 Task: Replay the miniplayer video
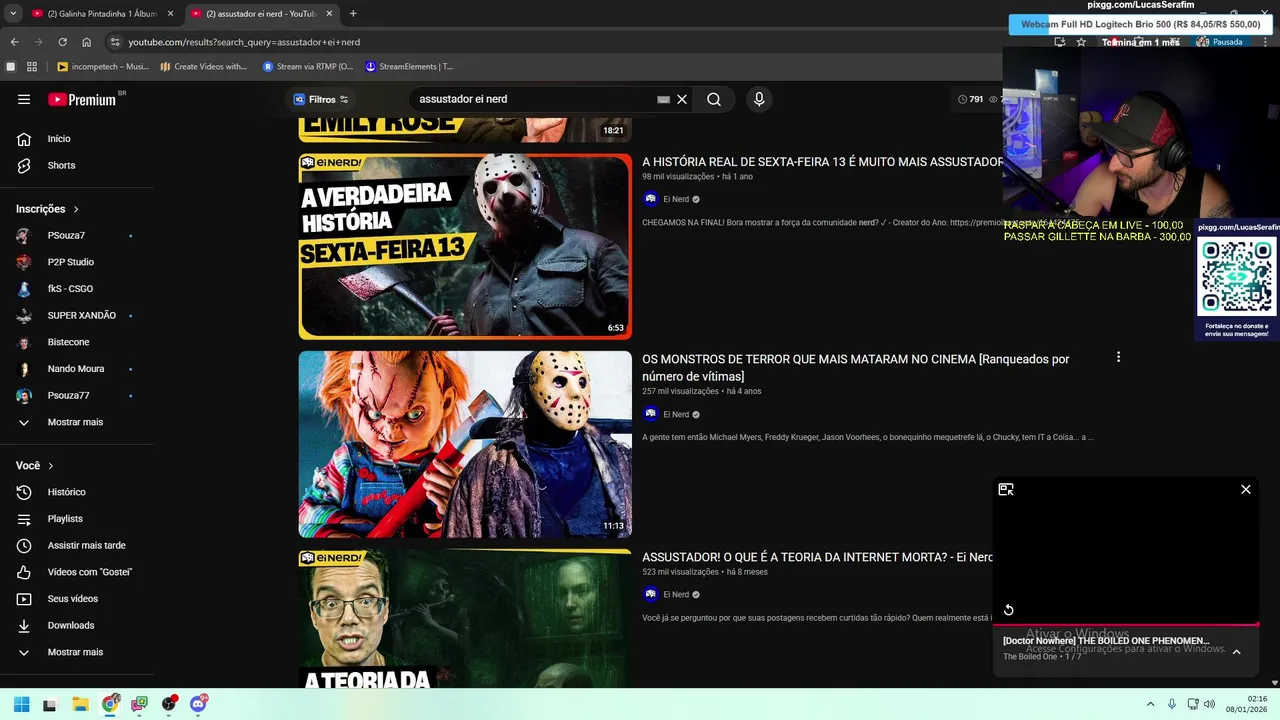[x=1009, y=610]
